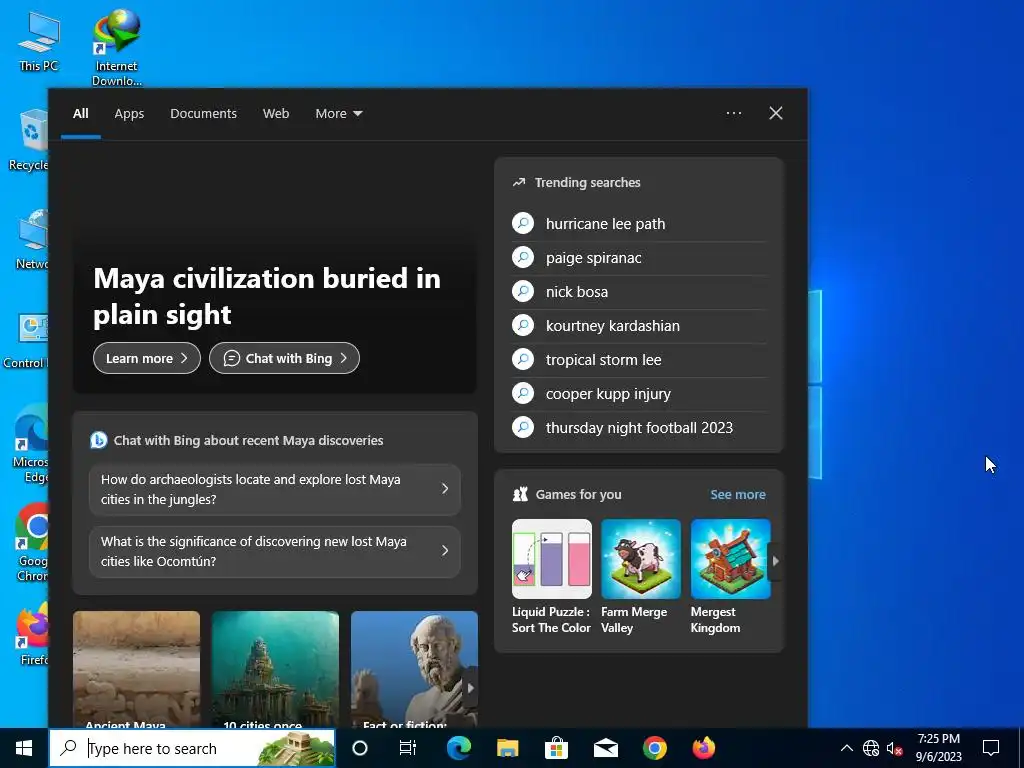Select the This PC desktop icon
This screenshot has width=1024, height=768.
[x=38, y=40]
